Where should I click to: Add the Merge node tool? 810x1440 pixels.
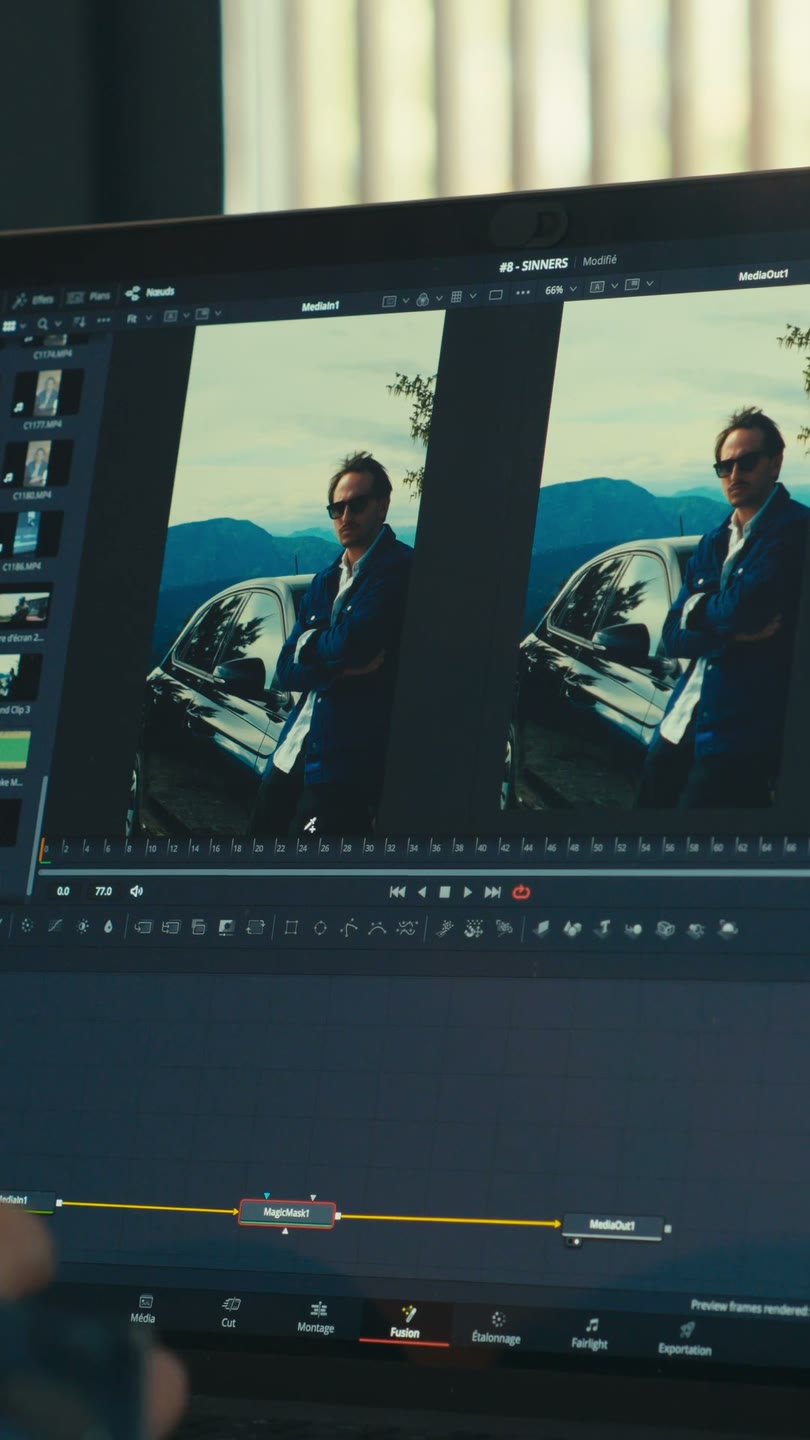pyautogui.click(x=143, y=927)
